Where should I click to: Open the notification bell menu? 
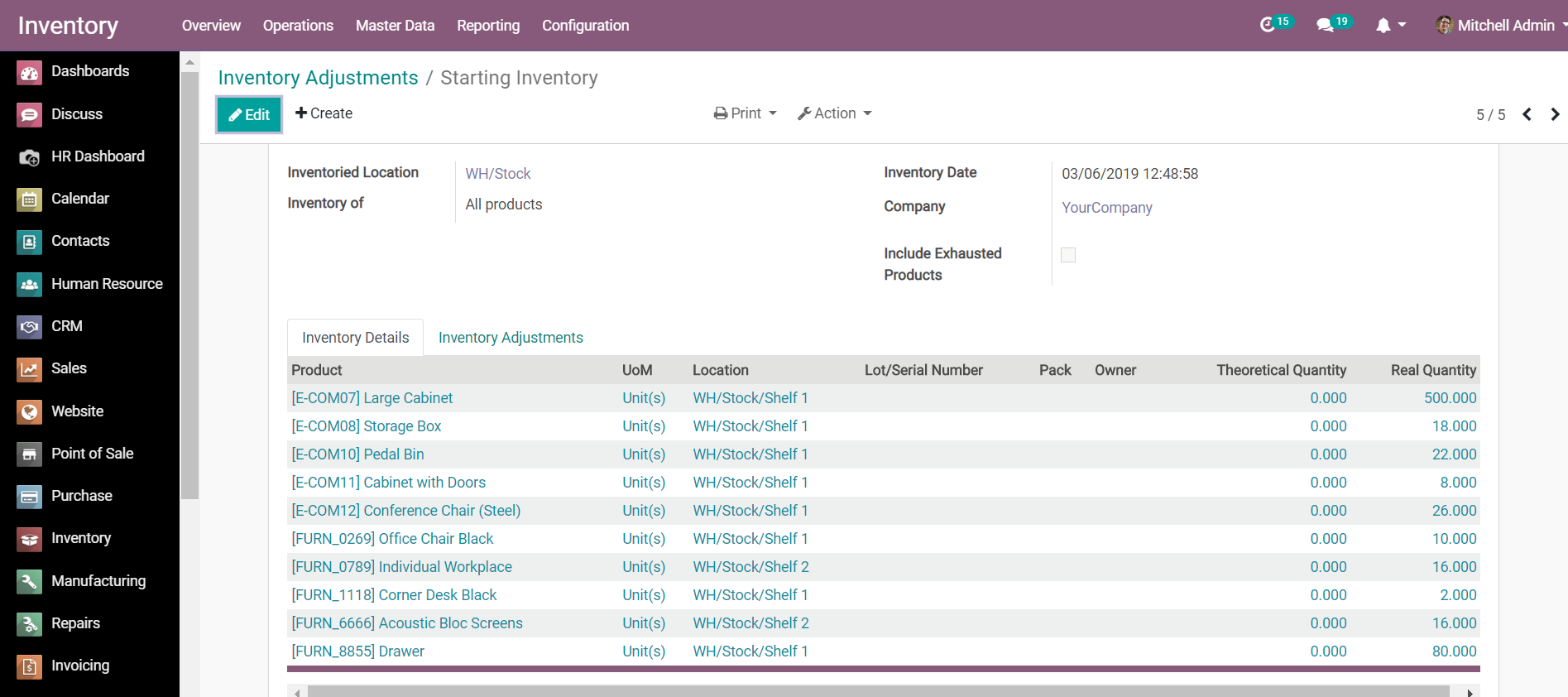(1390, 26)
